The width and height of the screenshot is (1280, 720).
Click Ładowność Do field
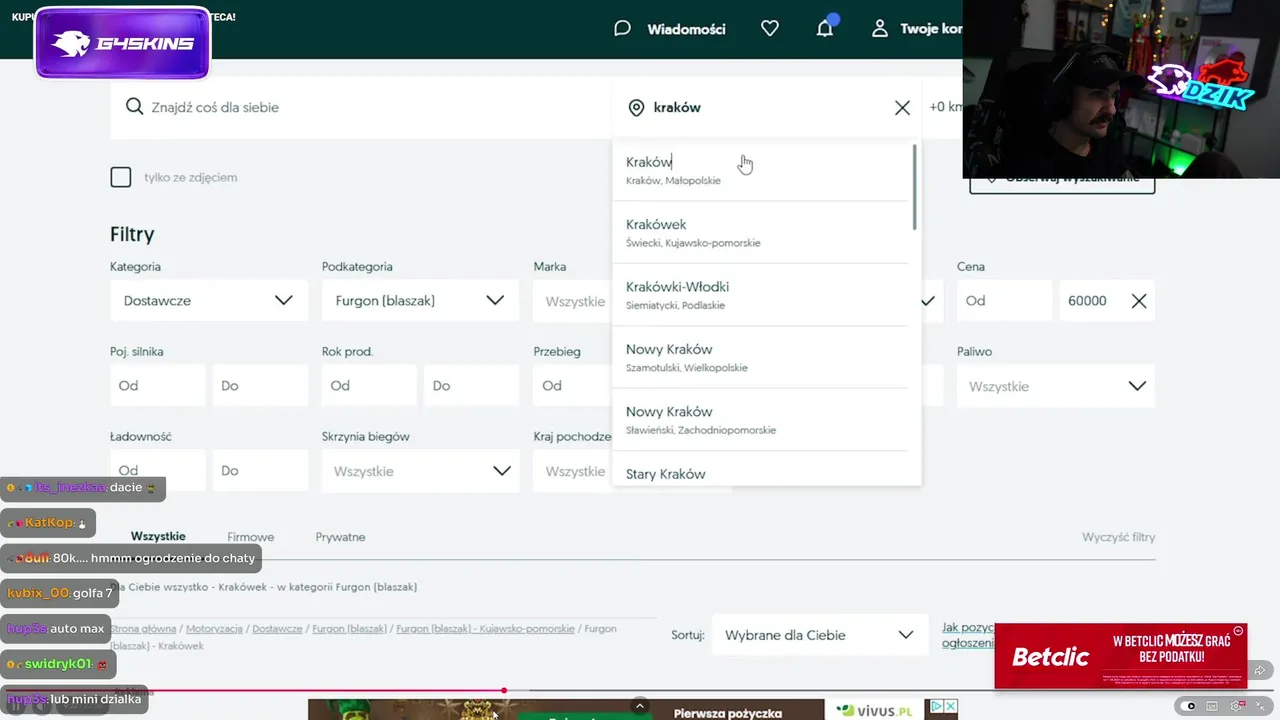[260, 471]
